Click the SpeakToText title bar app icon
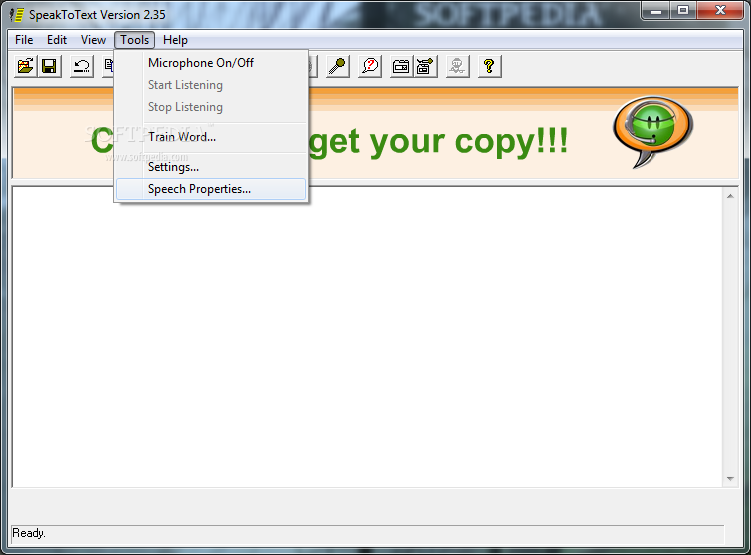Screen dimensions: 751x555 tap(17, 15)
